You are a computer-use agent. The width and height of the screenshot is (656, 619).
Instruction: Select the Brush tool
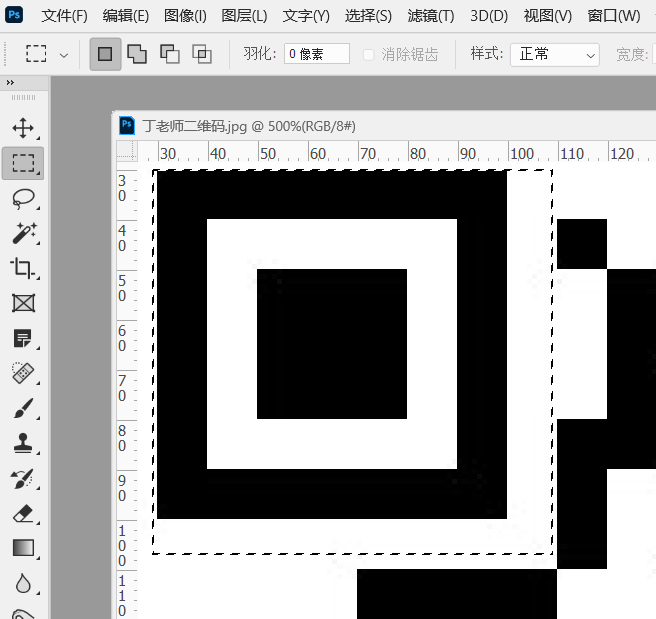click(23, 408)
